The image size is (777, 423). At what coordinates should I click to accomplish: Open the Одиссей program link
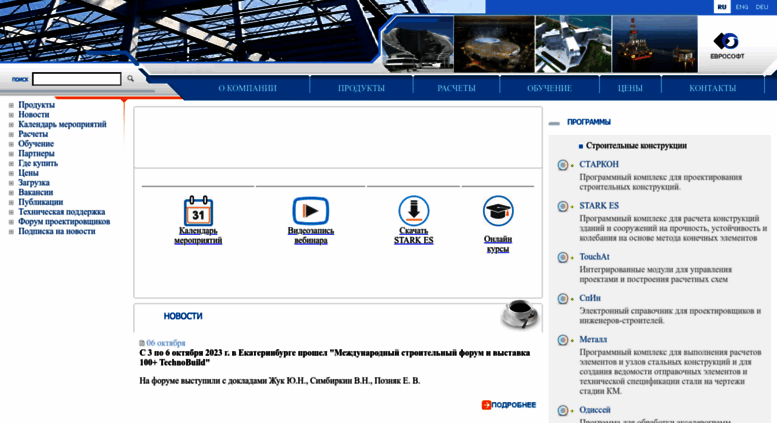pos(595,410)
